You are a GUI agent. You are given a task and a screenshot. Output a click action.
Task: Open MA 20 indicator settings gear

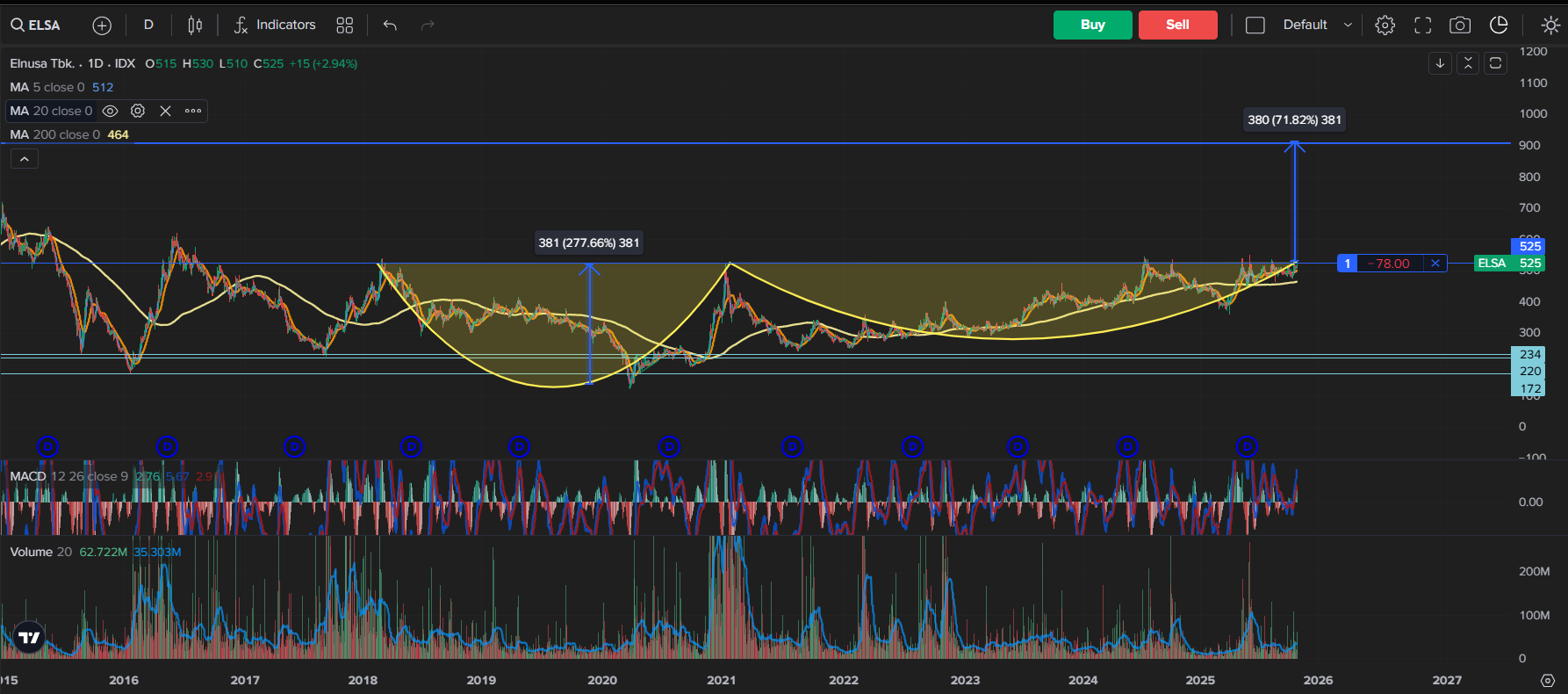pos(138,111)
